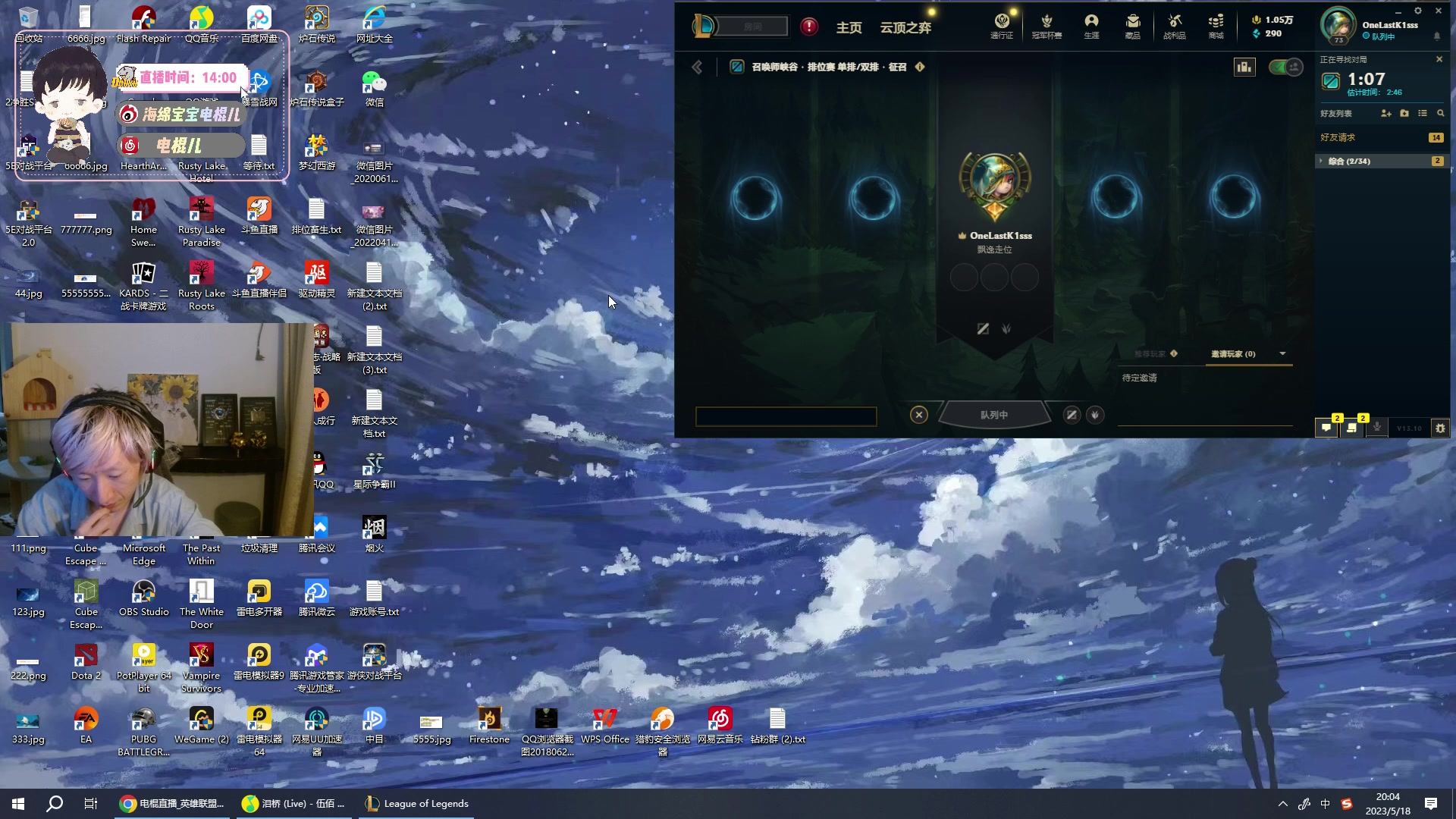This screenshot has width=1456, height=819.
Task: Change secondary position under OneLastK1sss
Action: [x=1006, y=329]
